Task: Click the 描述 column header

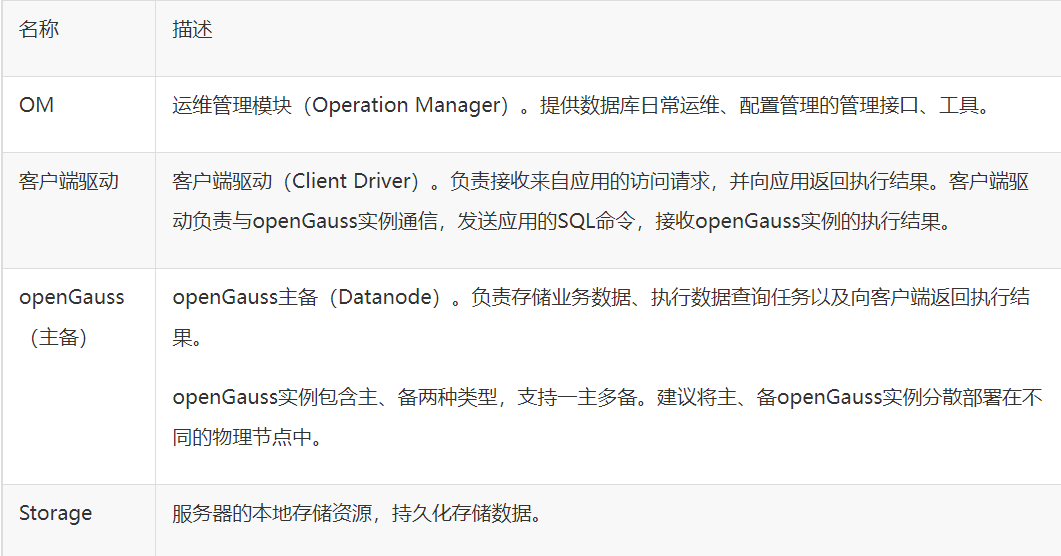Action: (192, 29)
